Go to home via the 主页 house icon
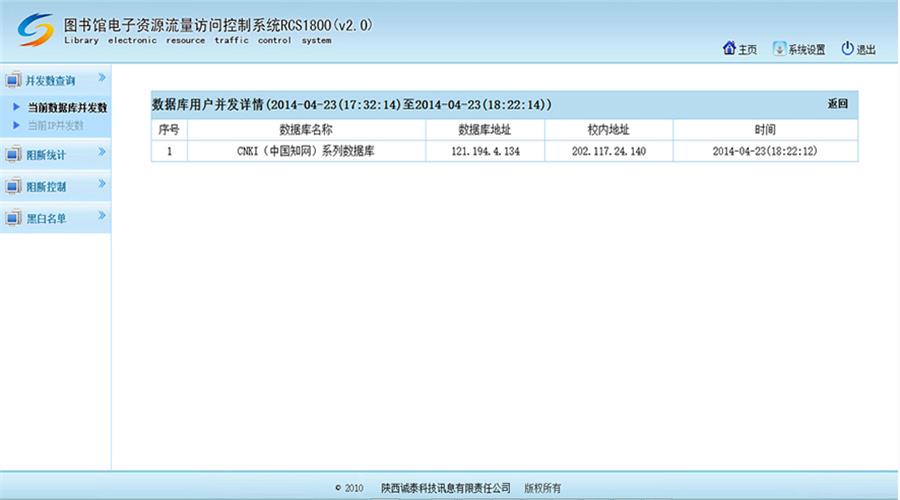 [x=728, y=49]
